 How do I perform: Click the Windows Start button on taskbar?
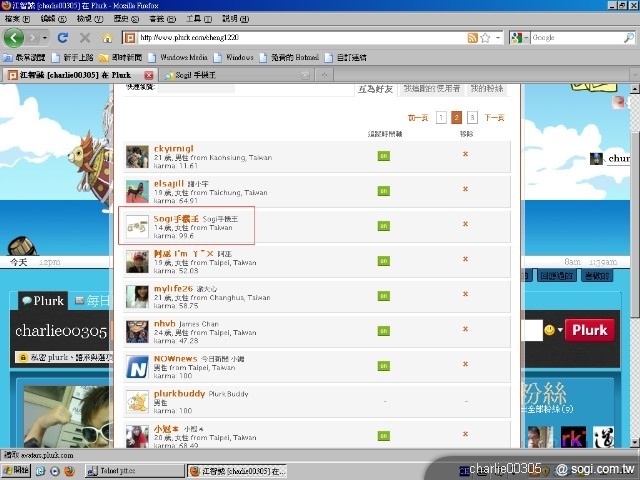[16, 469]
